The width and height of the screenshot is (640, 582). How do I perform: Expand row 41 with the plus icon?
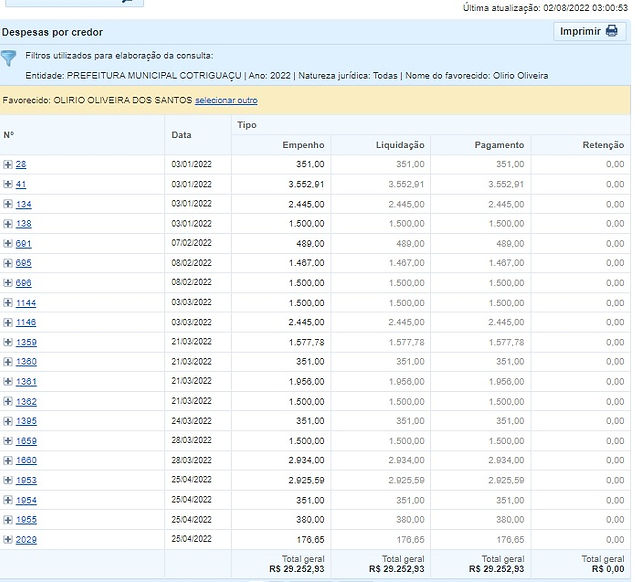(x=7, y=184)
